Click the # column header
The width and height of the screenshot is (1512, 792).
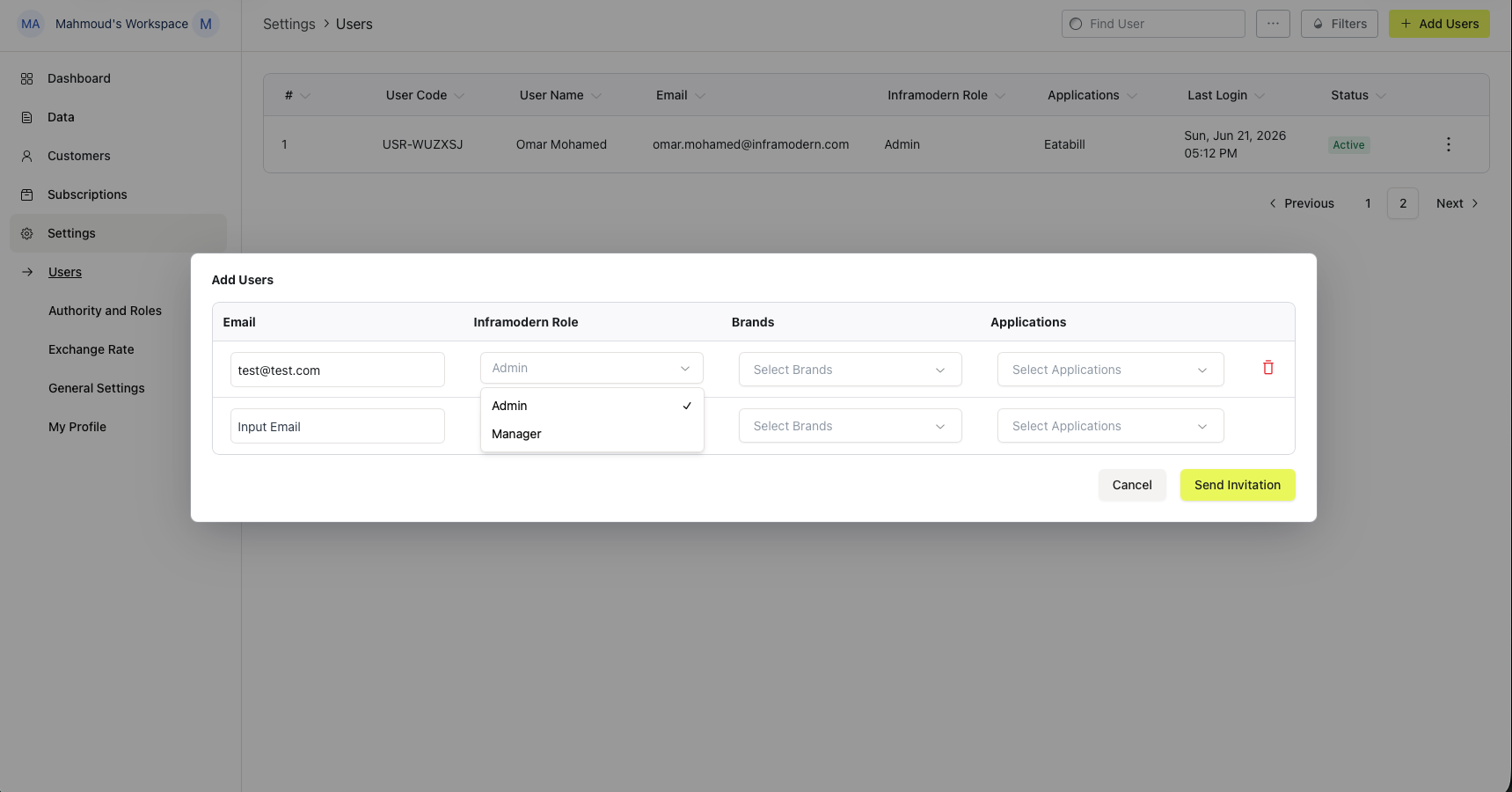289,95
